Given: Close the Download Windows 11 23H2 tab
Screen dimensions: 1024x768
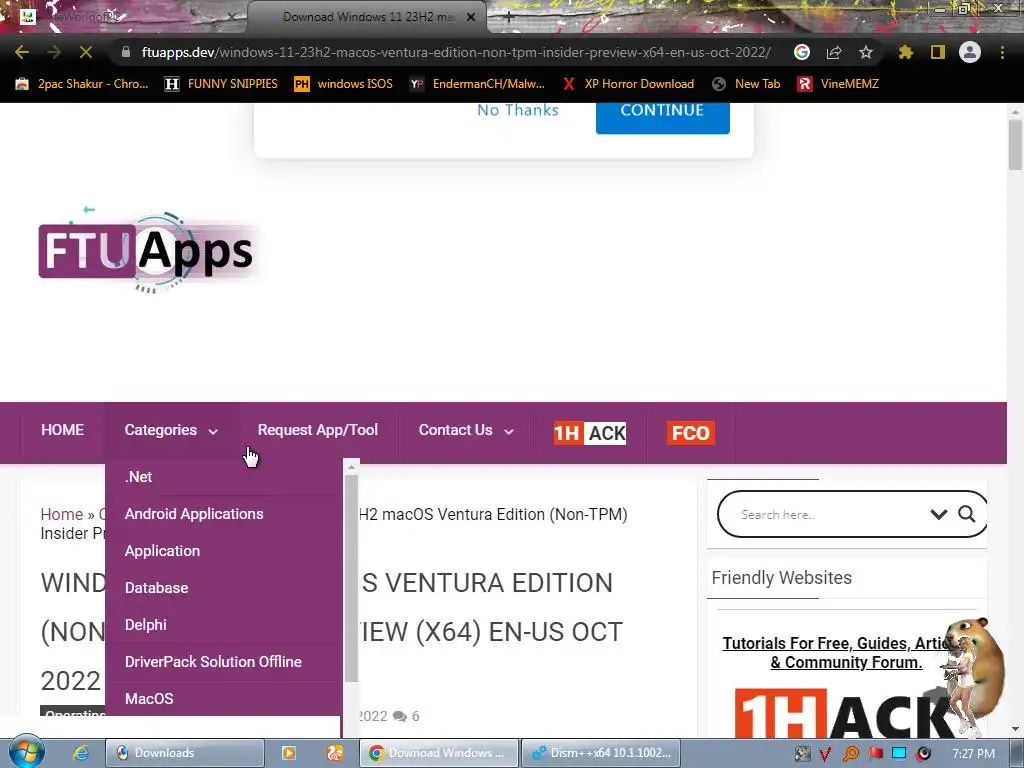Looking at the screenshot, I should 471,17.
